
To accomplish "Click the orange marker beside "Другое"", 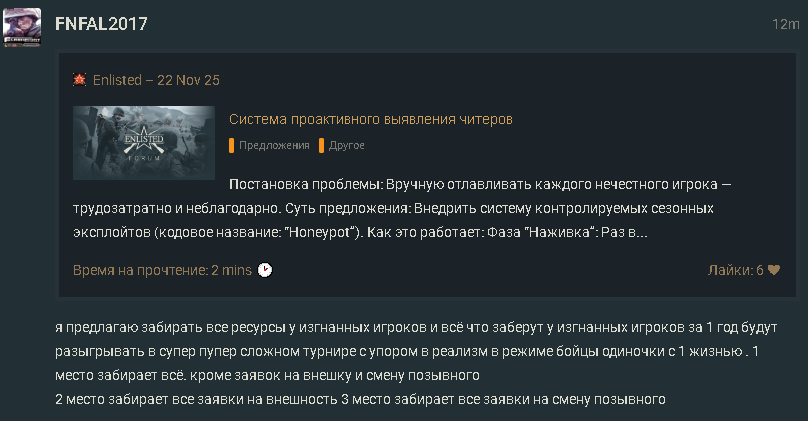I will 322,146.
